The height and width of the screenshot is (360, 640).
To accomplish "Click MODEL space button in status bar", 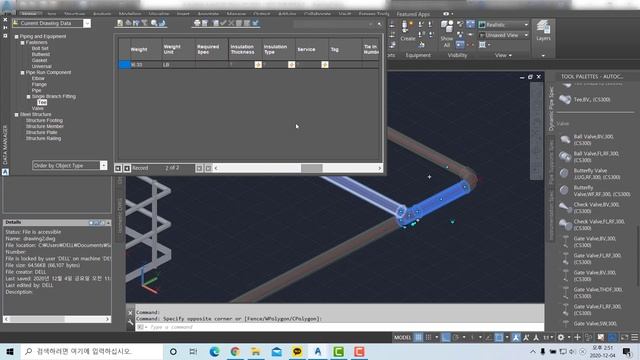I will 402,337.
